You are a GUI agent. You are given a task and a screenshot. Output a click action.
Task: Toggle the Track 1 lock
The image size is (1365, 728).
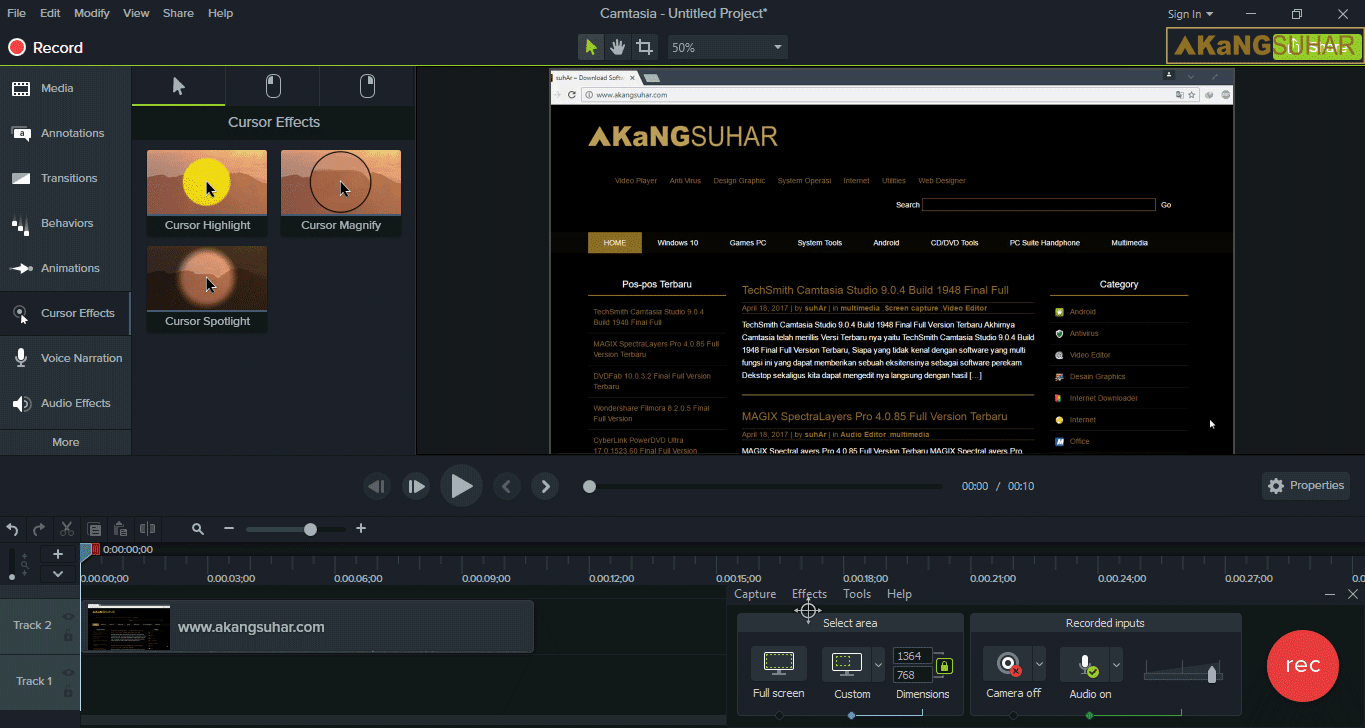point(68,692)
